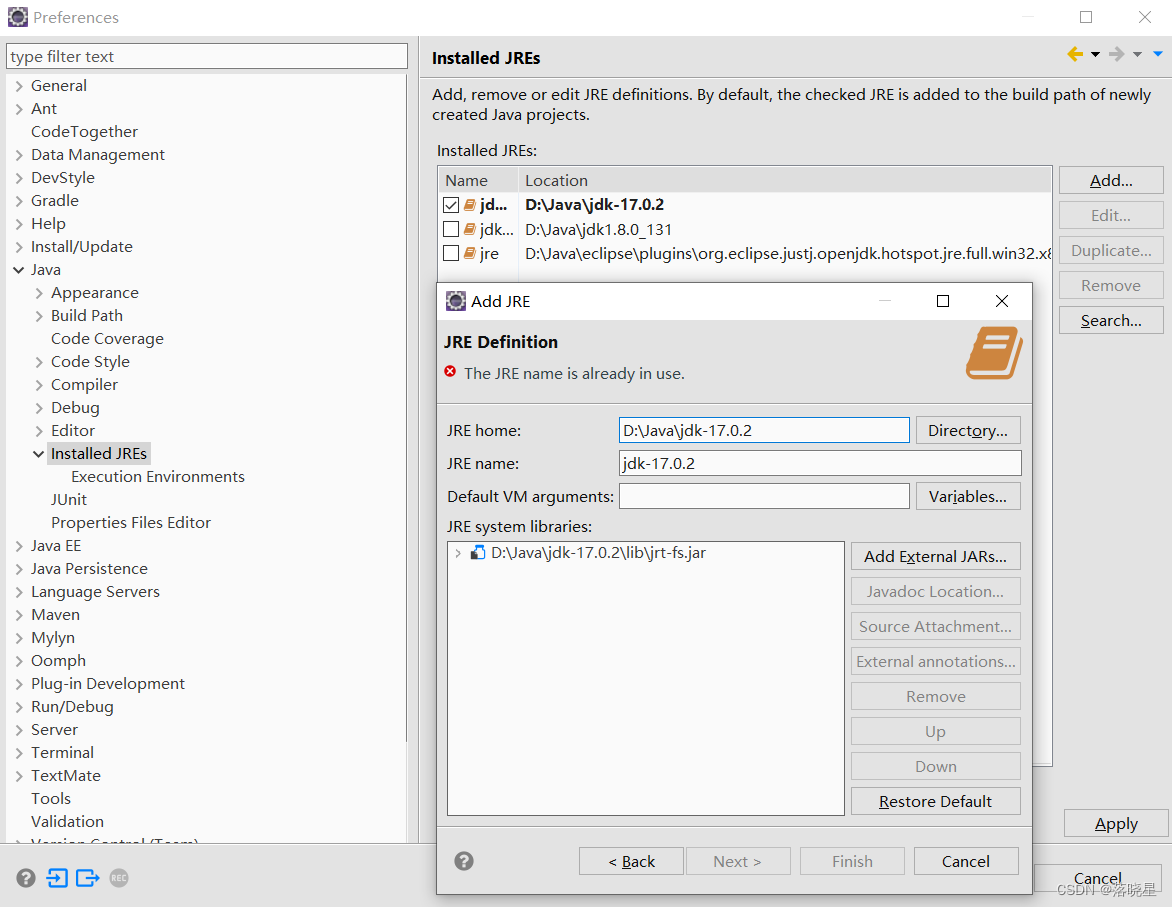
Task: Click the jdk-17.0.2 JRE book icon
Action: click(x=470, y=205)
